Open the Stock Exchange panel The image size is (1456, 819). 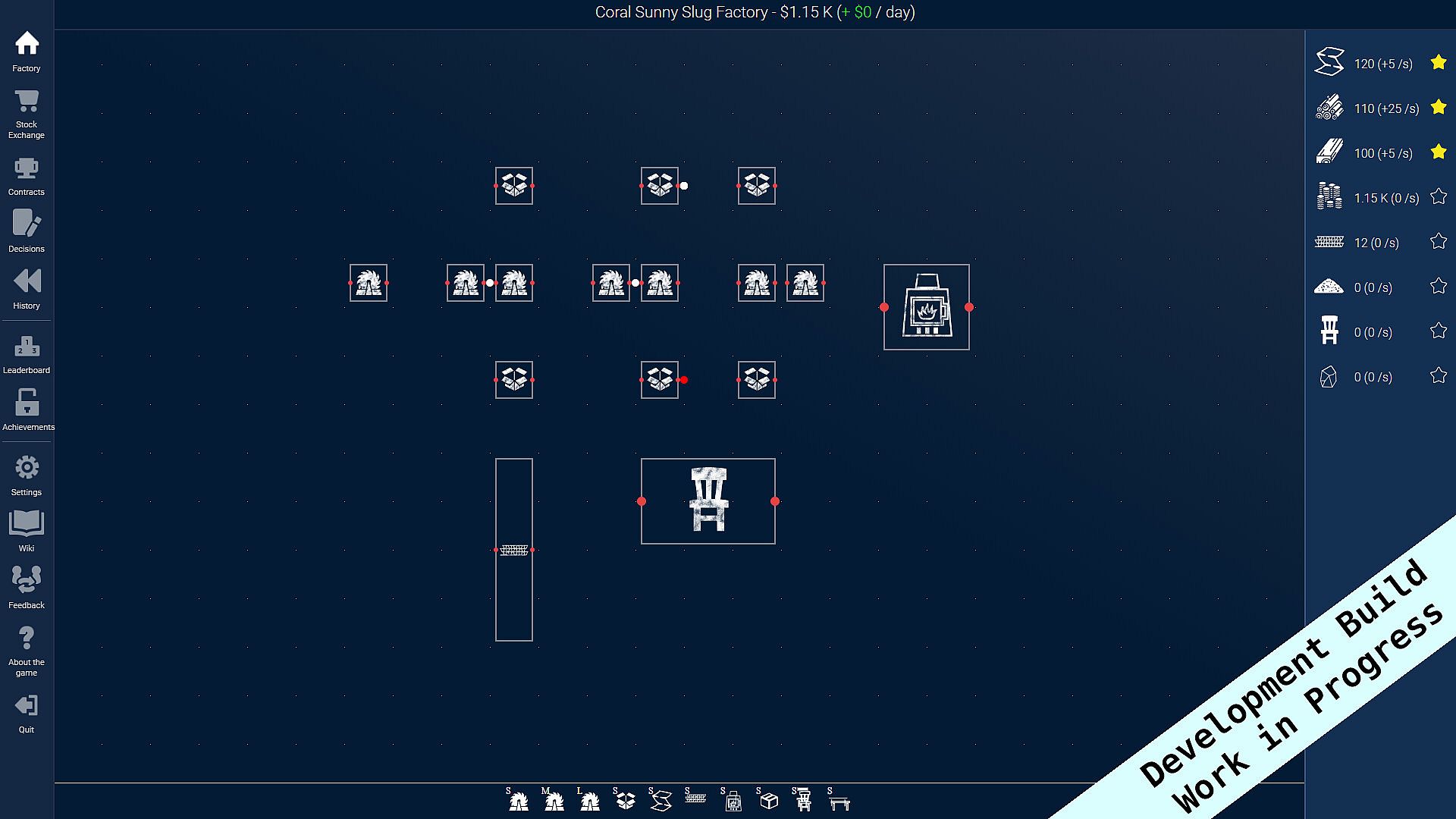click(x=27, y=114)
